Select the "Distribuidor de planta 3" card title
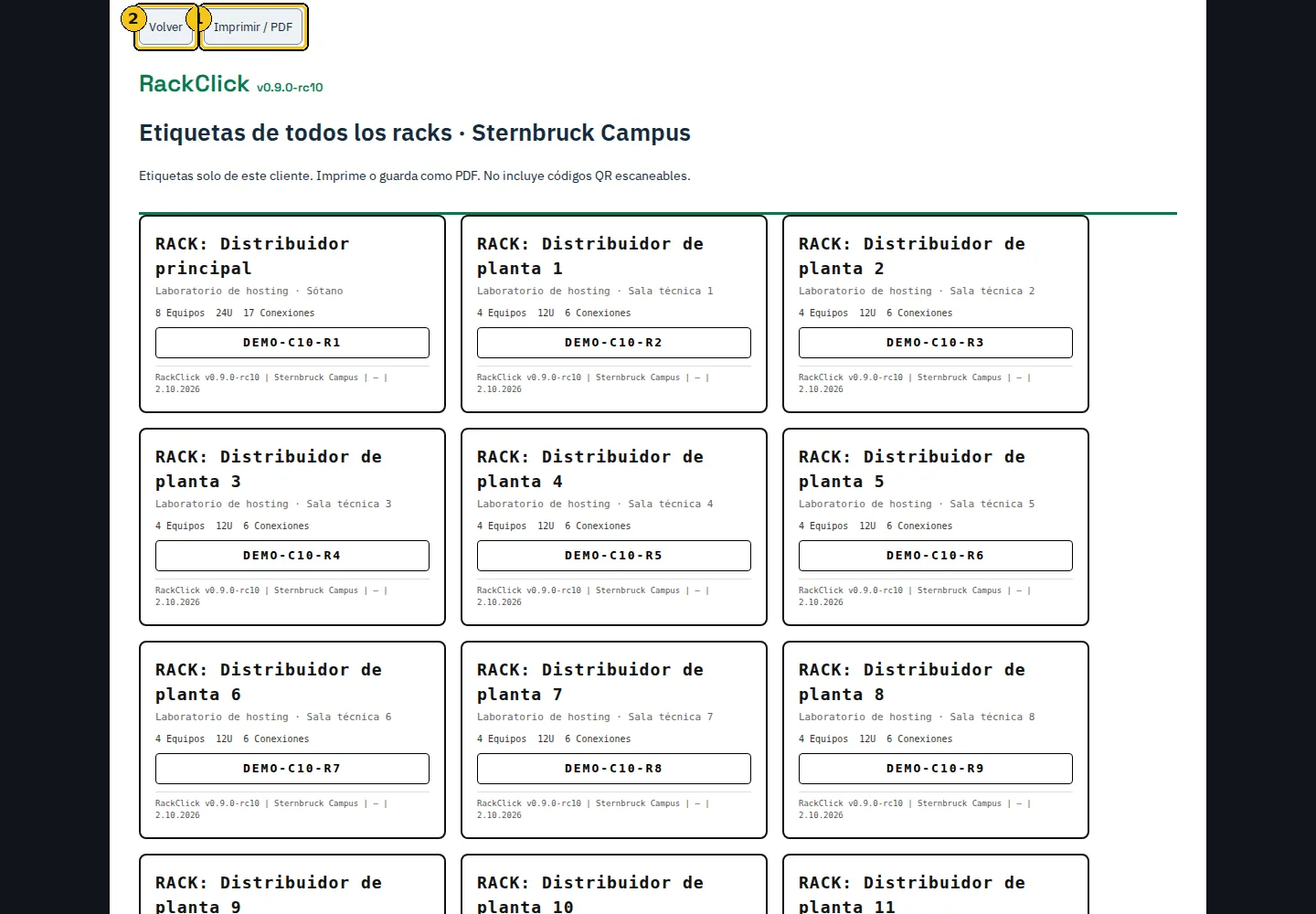 [269, 469]
